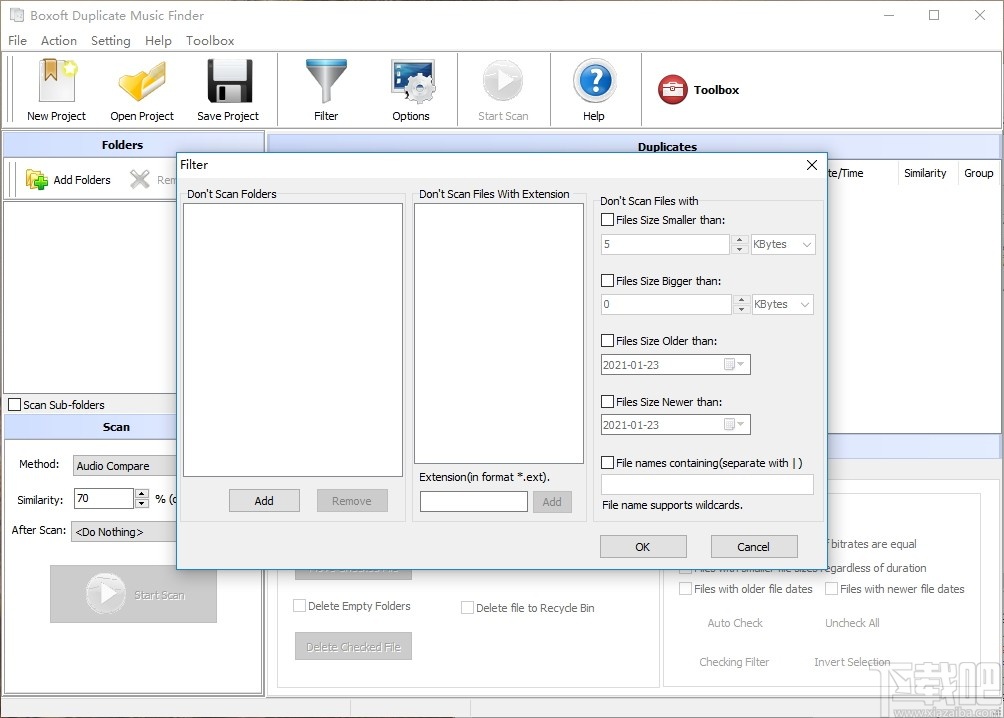The height and width of the screenshot is (718, 1004).
Task: Add folders to scan list
Action: (68, 179)
